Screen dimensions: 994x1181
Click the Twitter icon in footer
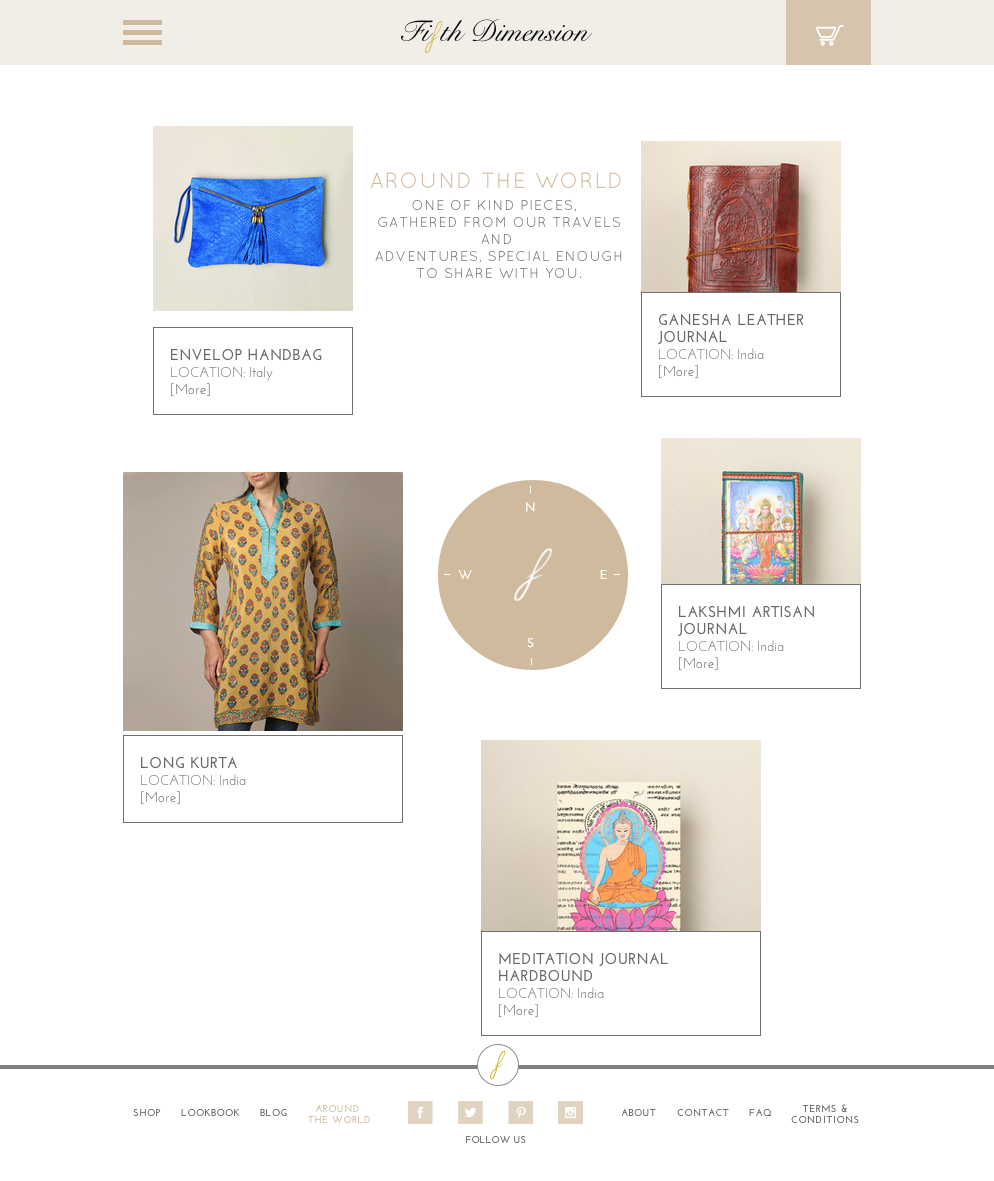[470, 1112]
